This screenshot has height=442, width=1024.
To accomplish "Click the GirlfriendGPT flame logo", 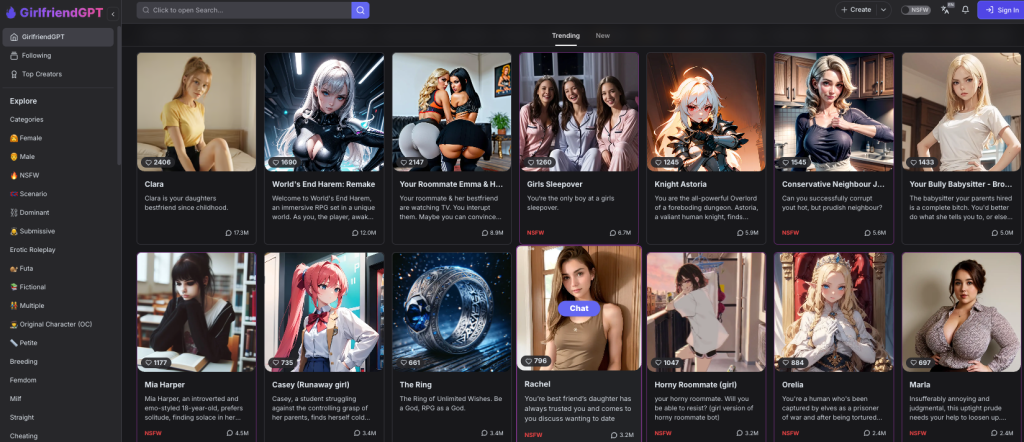I will point(11,13).
